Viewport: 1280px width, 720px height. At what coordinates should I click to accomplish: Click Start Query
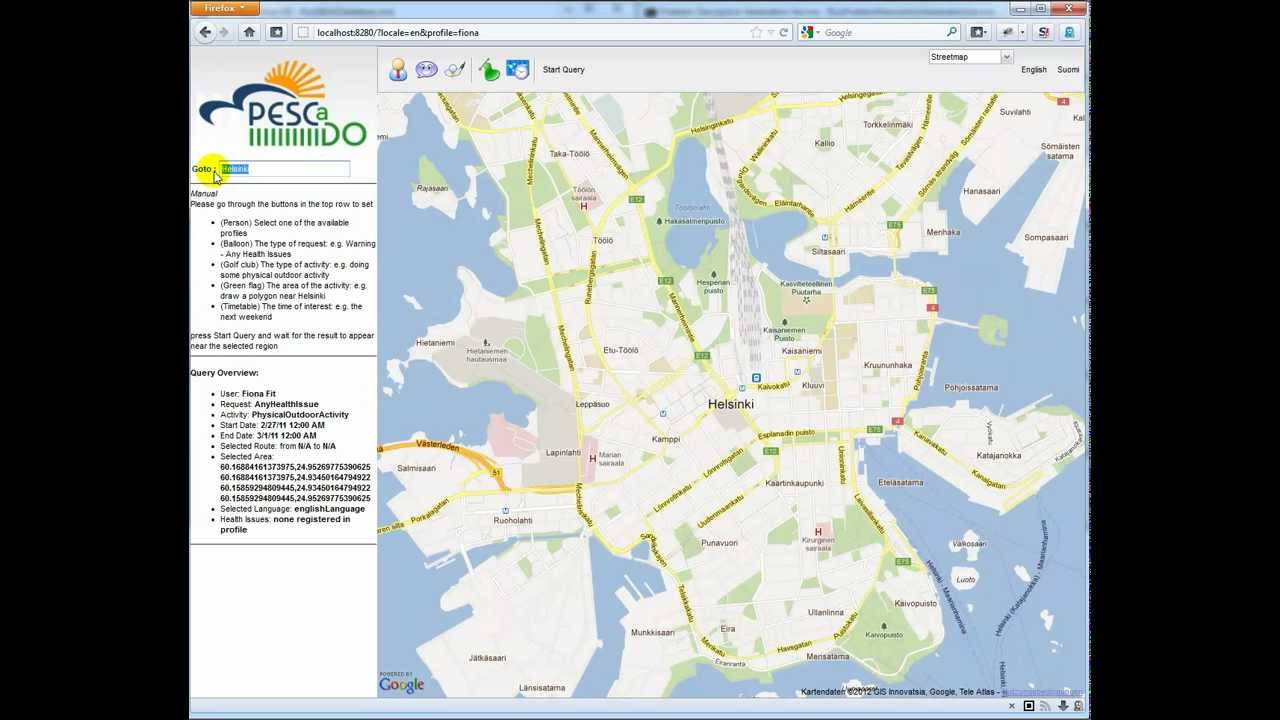564,70
